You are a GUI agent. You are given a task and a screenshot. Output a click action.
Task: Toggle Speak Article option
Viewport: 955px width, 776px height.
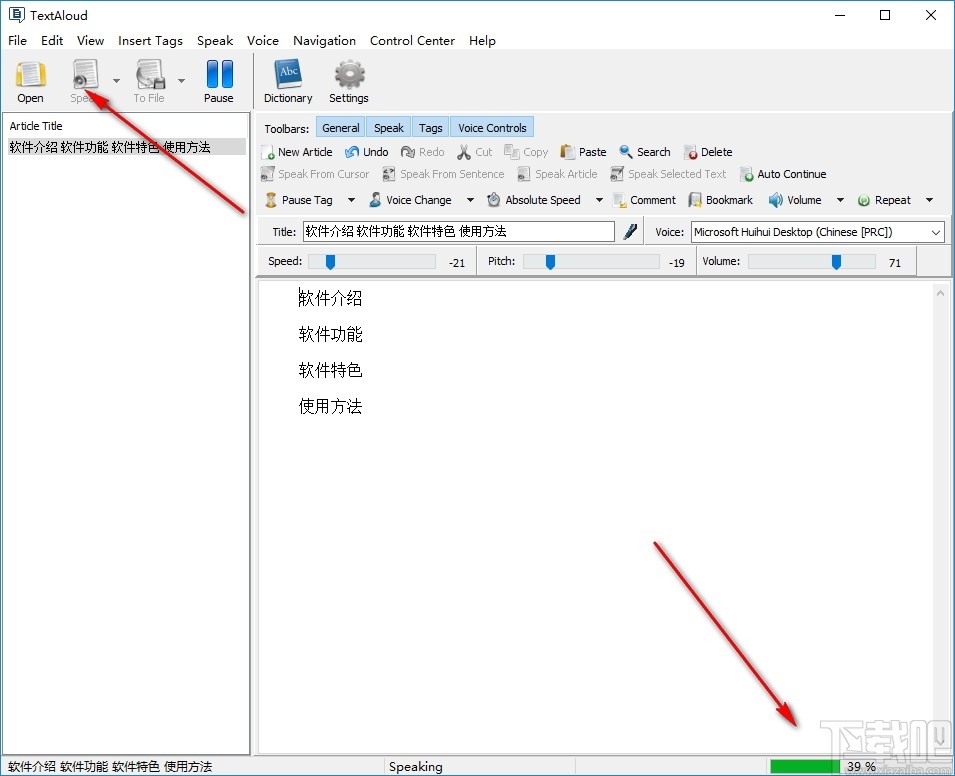(557, 173)
